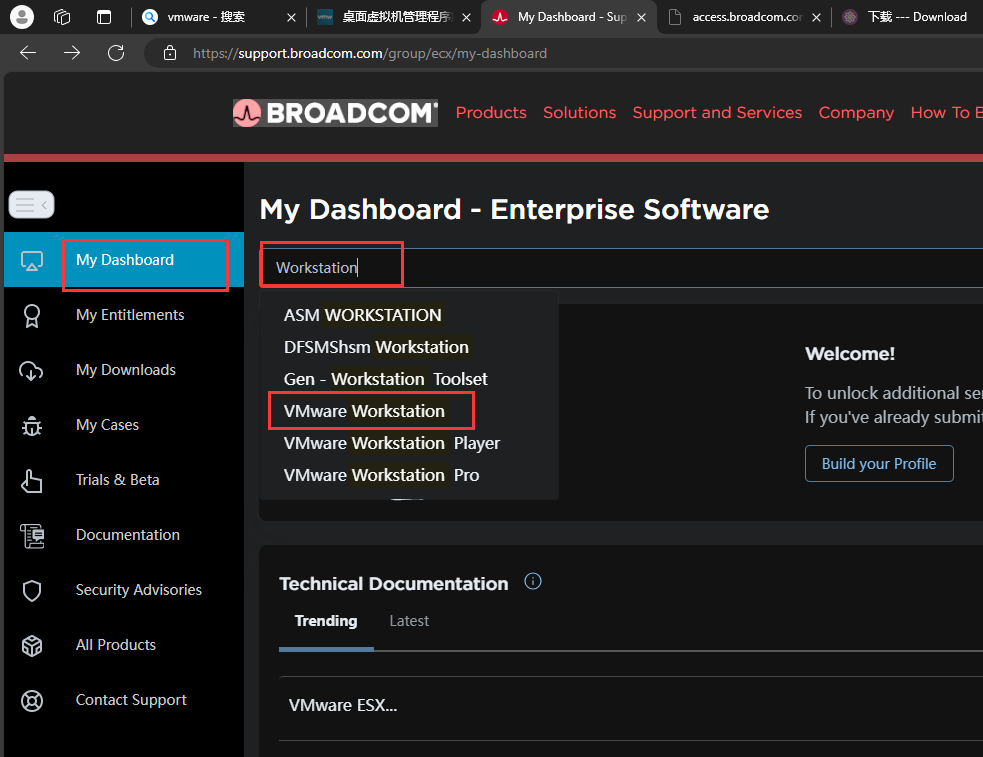Viewport: 983px width, 757px height.
Task: Collapse the sidebar with the toggle button
Action: [31, 205]
